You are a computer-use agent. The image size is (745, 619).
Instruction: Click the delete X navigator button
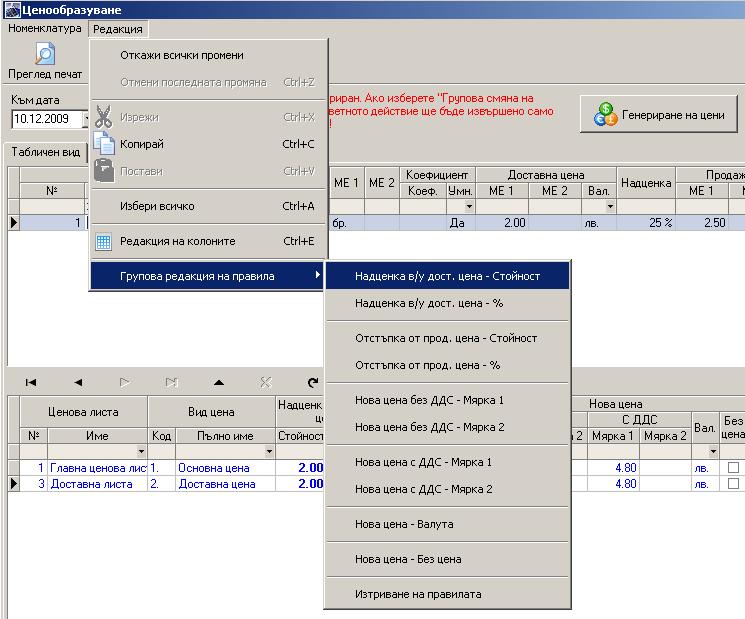(266, 382)
